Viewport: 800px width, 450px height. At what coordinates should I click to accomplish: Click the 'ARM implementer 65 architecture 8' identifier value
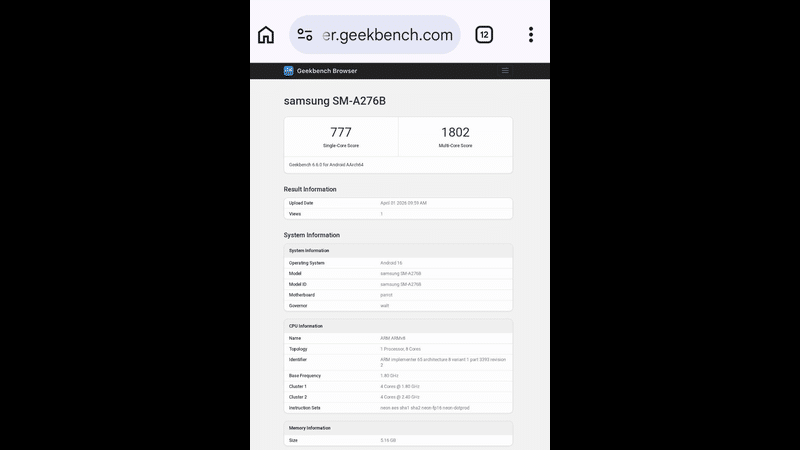[443, 362]
